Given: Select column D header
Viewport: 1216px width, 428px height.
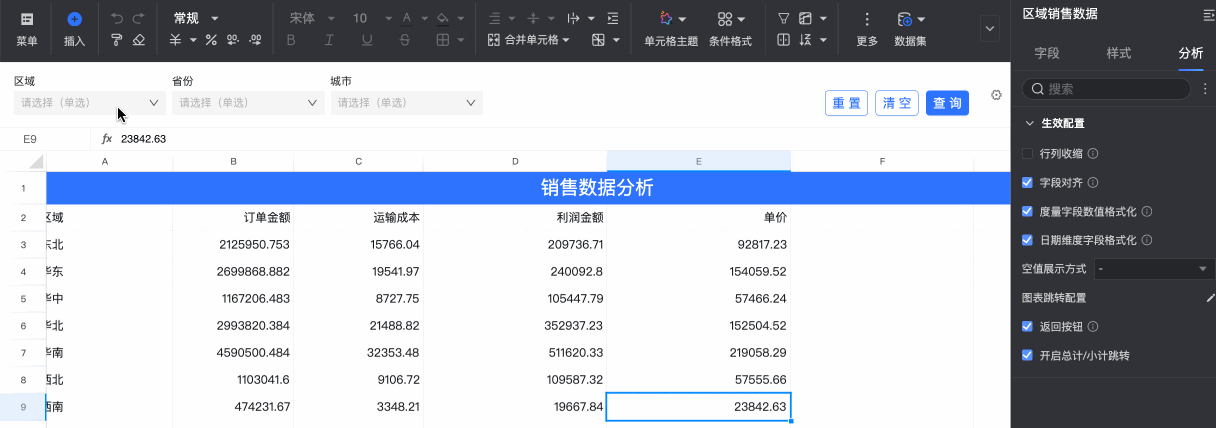Looking at the screenshot, I should 515,161.
